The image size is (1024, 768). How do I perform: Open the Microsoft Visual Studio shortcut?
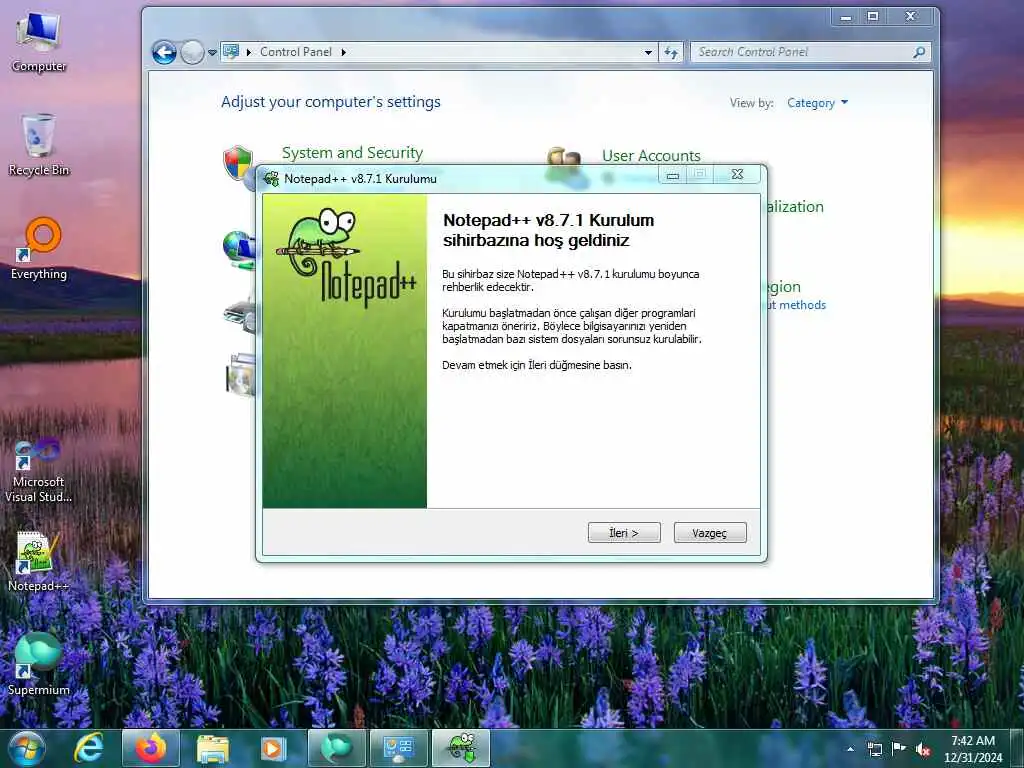pos(39,470)
